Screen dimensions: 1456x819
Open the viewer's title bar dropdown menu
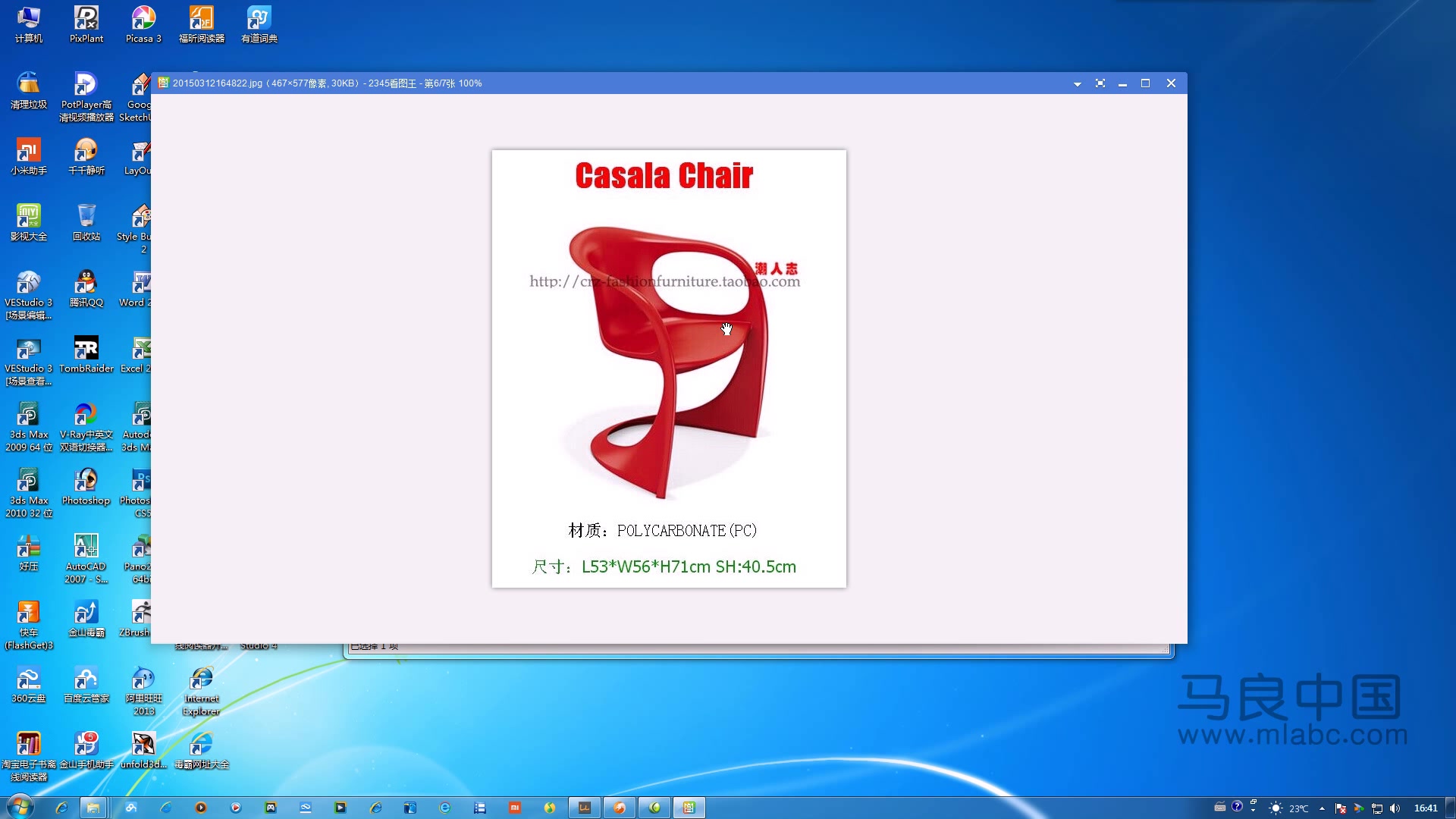click(x=1077, y=84)
